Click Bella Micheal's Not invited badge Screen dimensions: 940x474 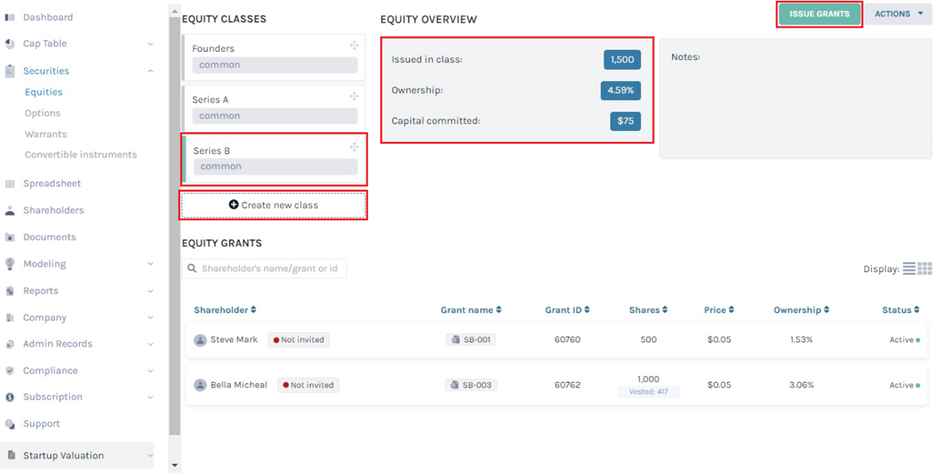tap(308, 385)
